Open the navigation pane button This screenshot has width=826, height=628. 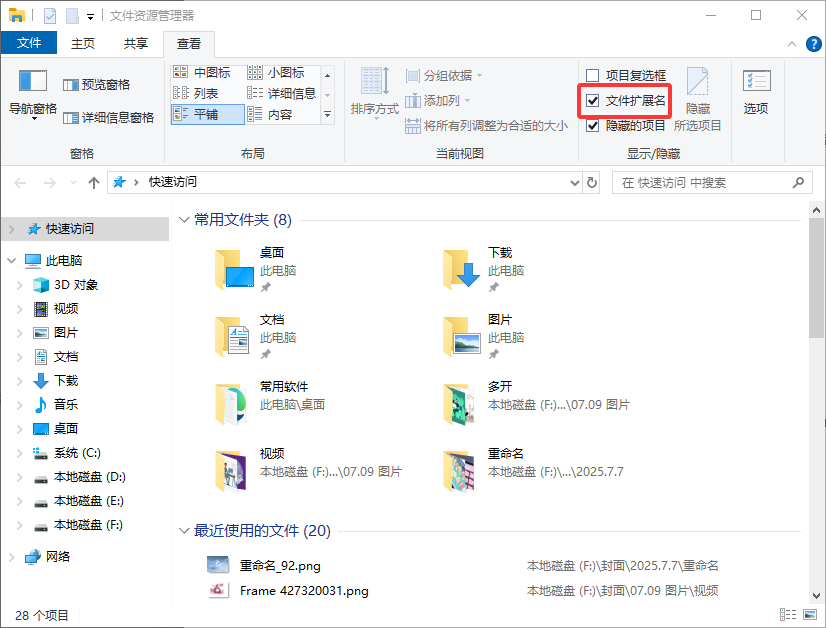coord(33,94)
